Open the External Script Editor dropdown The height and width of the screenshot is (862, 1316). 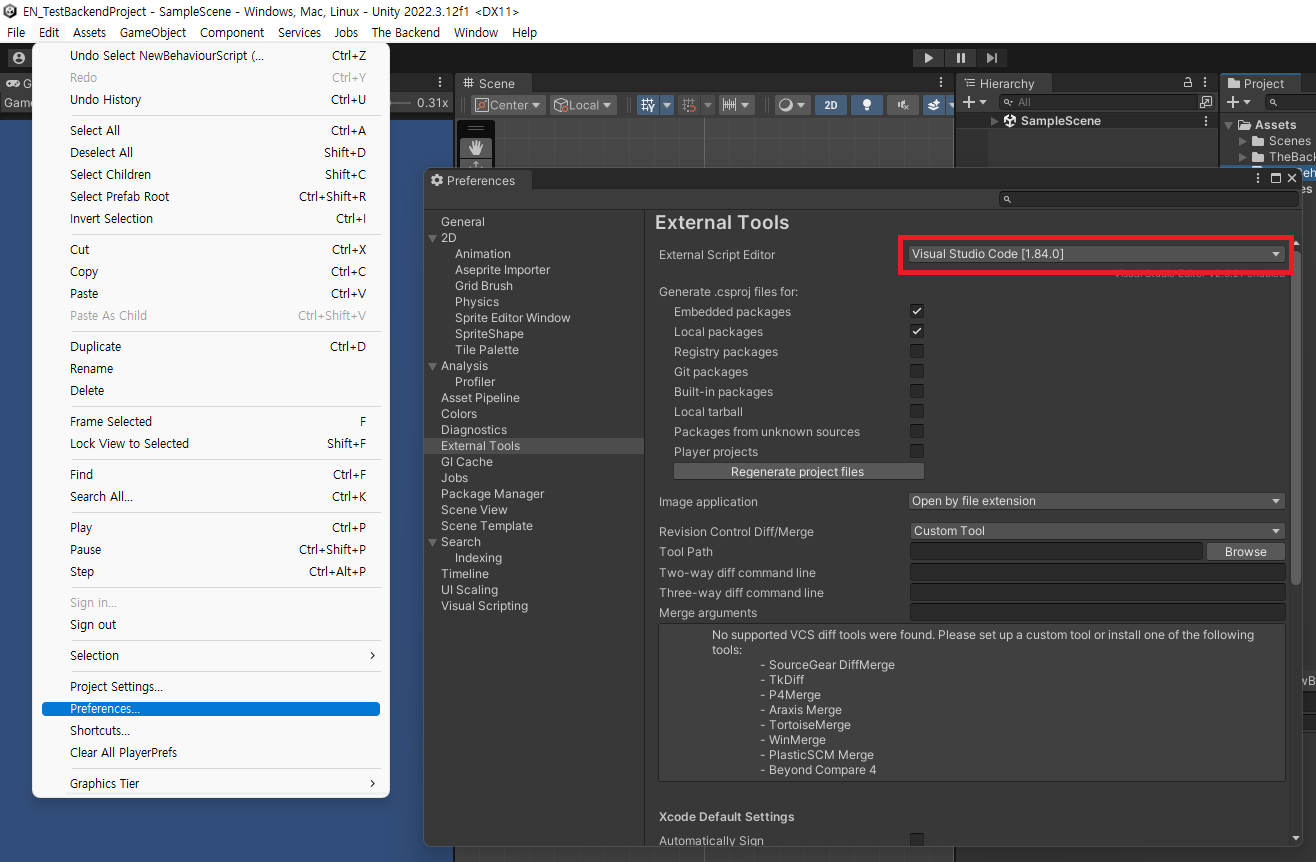(1096, 254)
